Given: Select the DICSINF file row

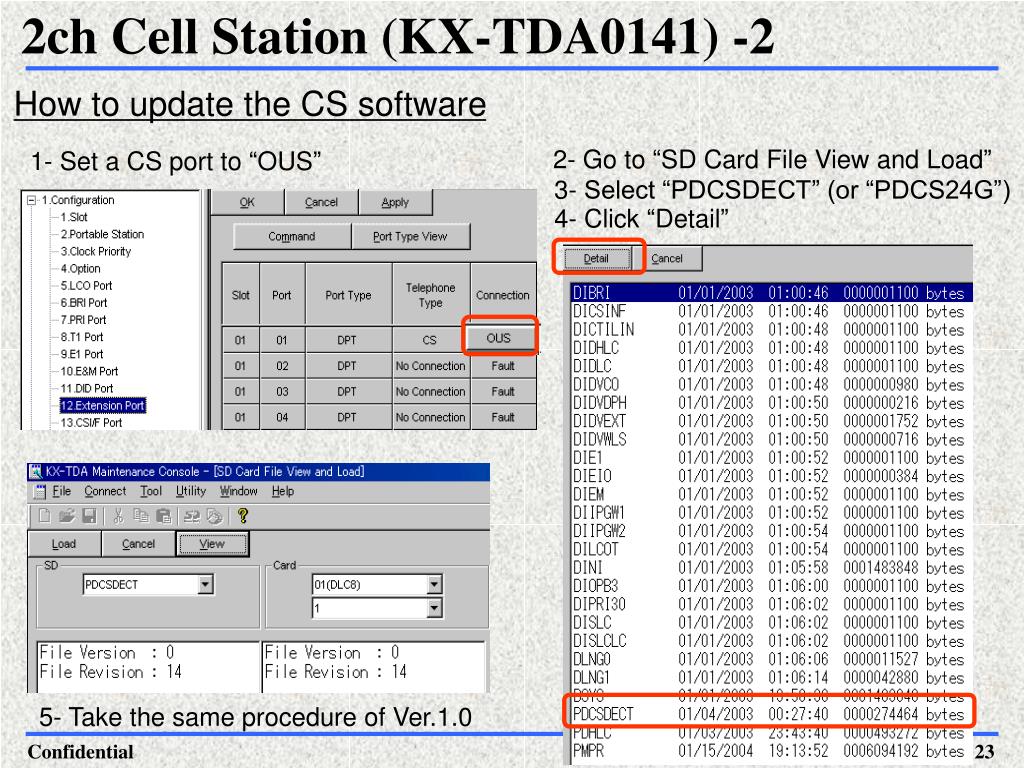Looking at the screenshot, I should (x=771, y=311).
